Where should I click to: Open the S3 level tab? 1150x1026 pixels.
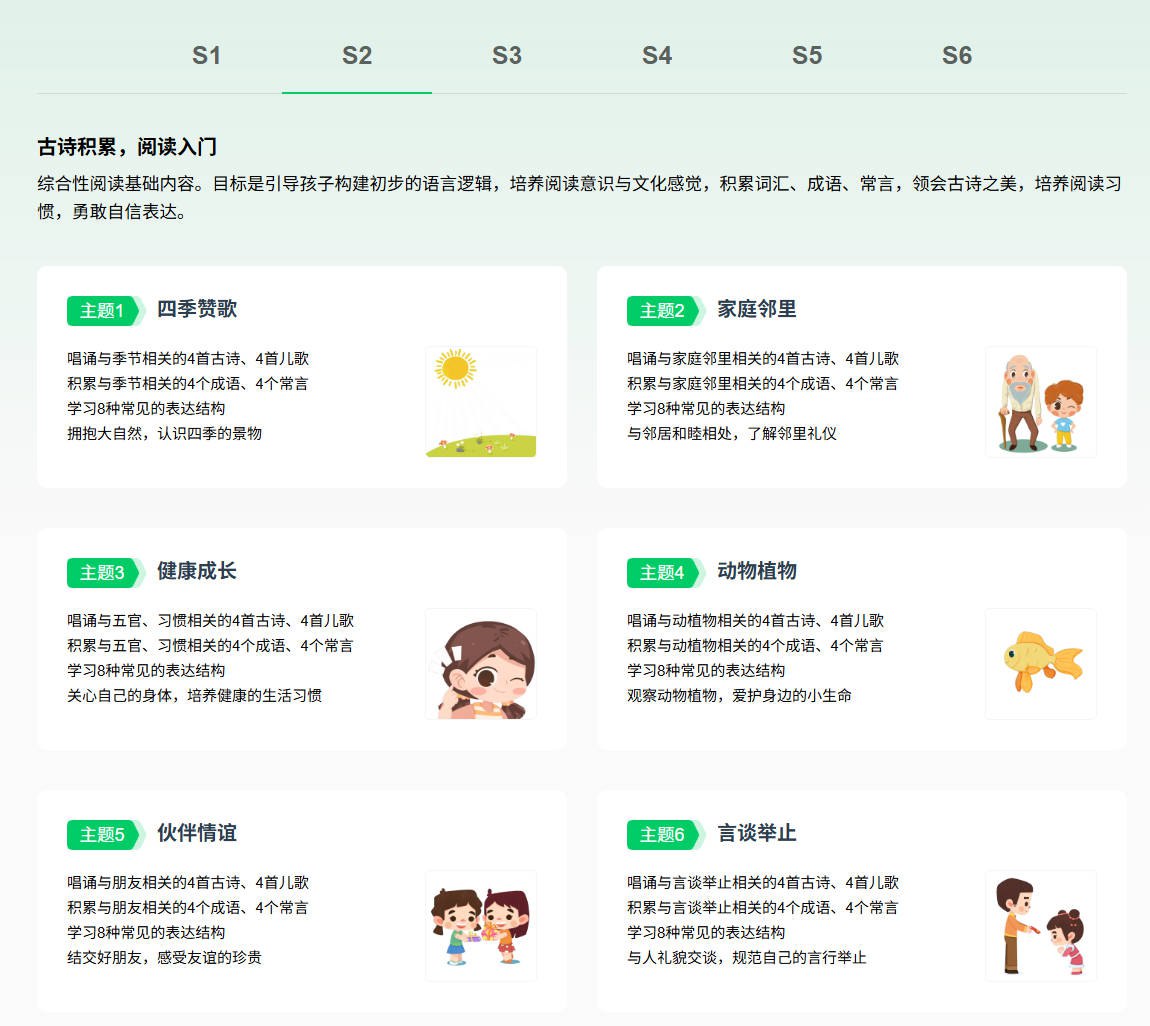[x=507, y=56]
